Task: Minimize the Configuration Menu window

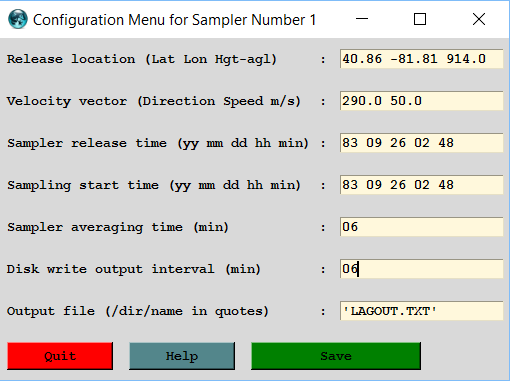Action: coord(362,19)
